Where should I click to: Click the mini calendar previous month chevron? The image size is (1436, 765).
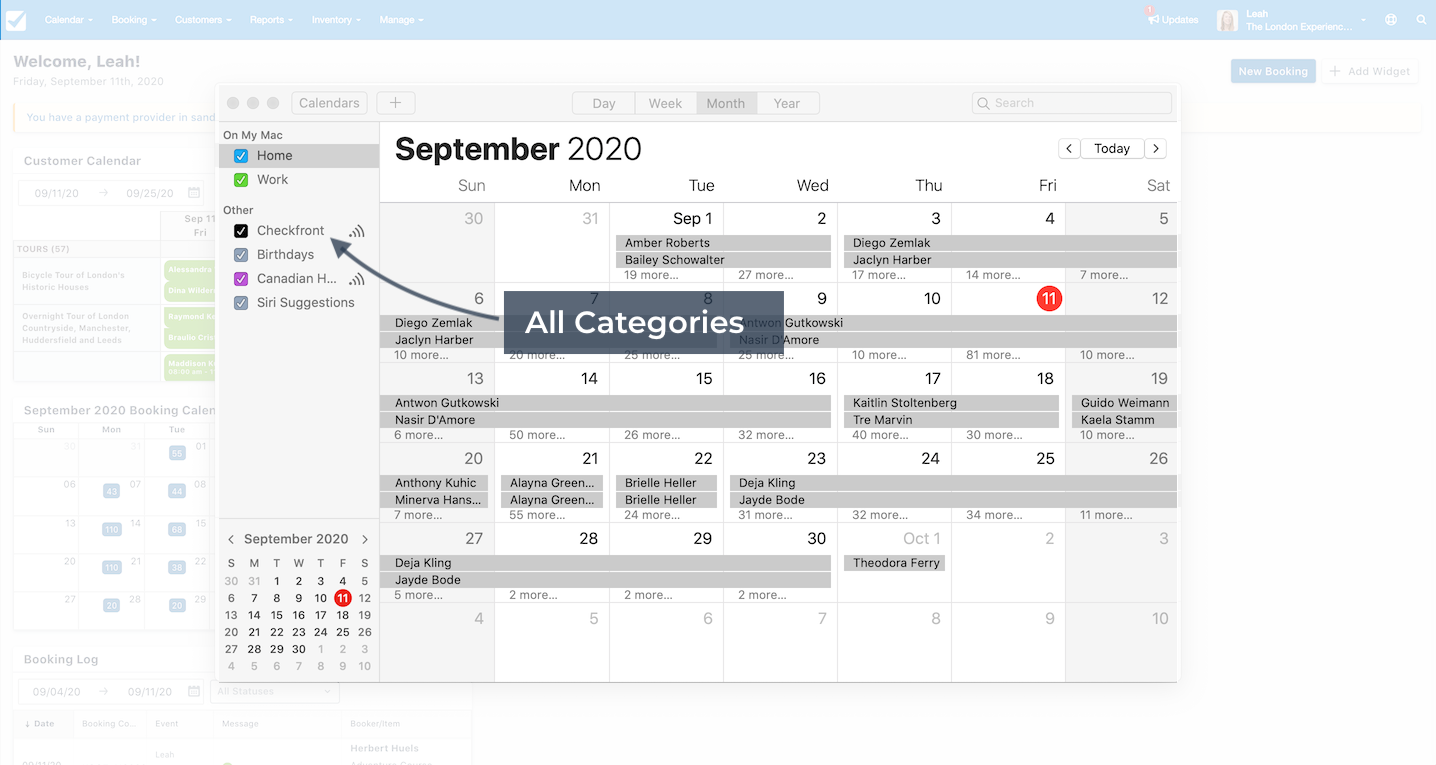231,539
